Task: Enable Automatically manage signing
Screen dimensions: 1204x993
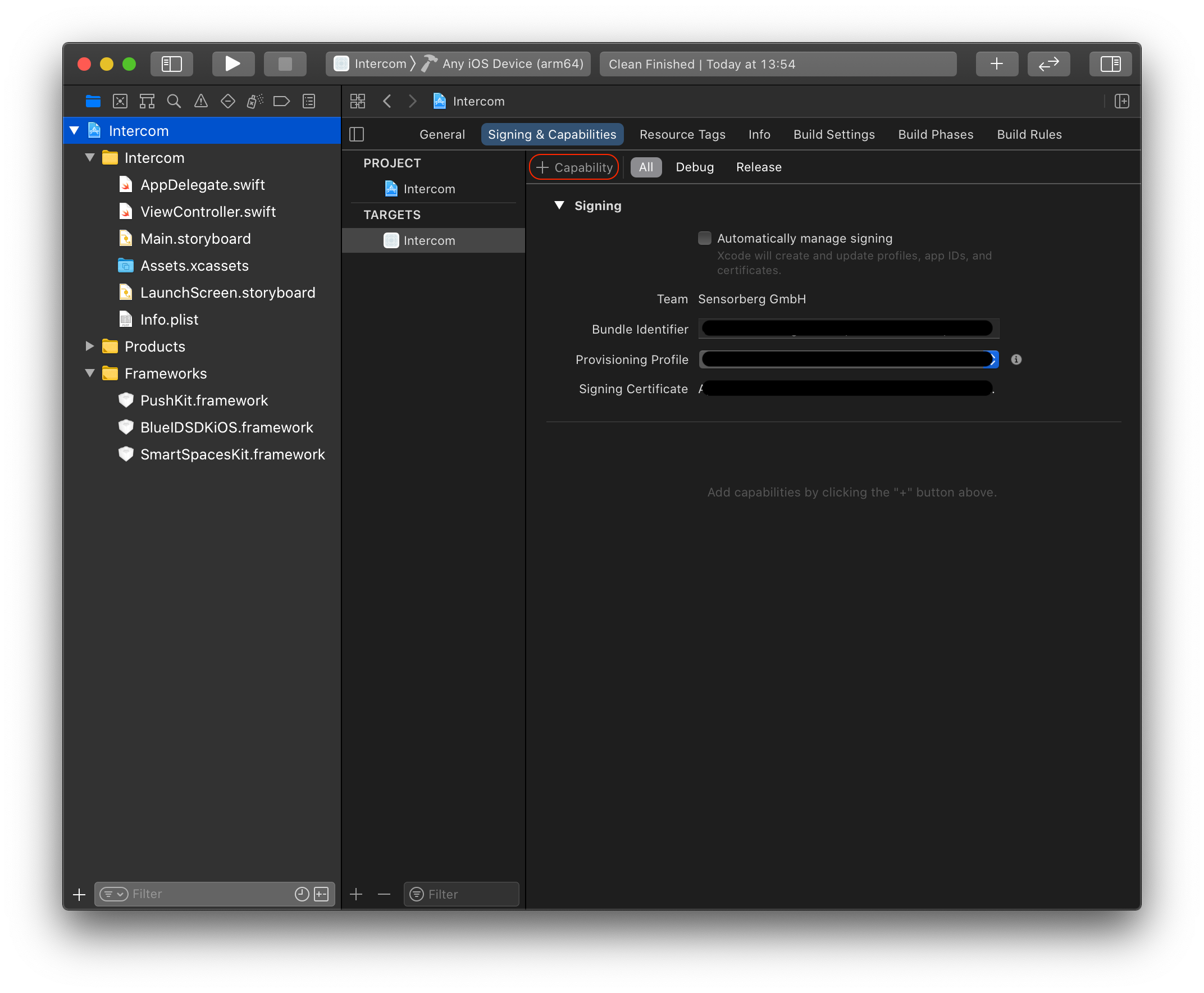Action: tap(705, 238)
